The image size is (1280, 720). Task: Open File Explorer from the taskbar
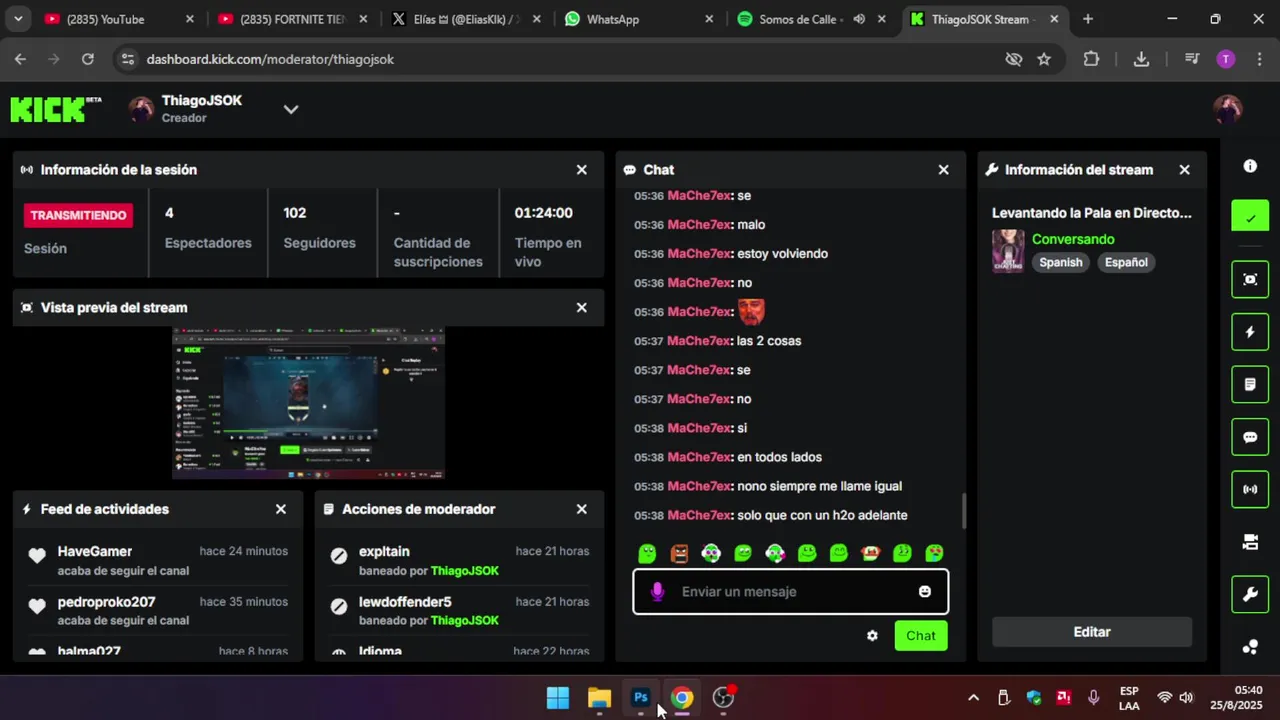coord(599,698)
